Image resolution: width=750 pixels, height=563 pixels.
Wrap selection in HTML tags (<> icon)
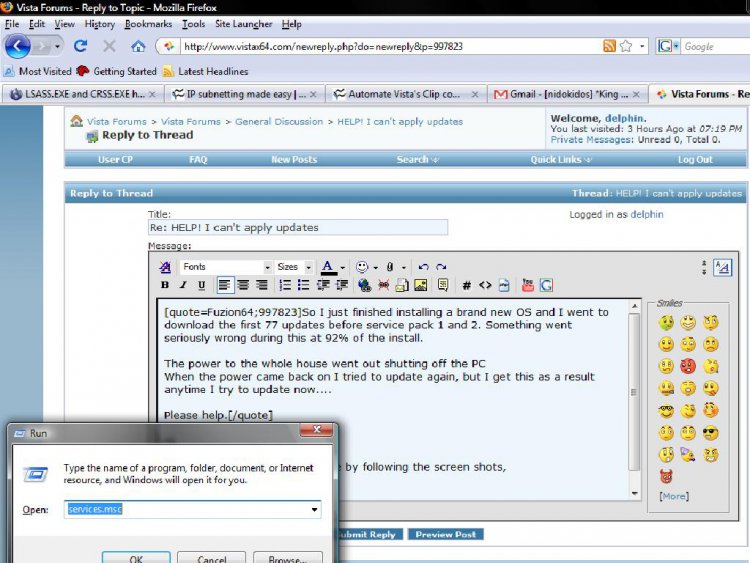click(x=485, y=285)
